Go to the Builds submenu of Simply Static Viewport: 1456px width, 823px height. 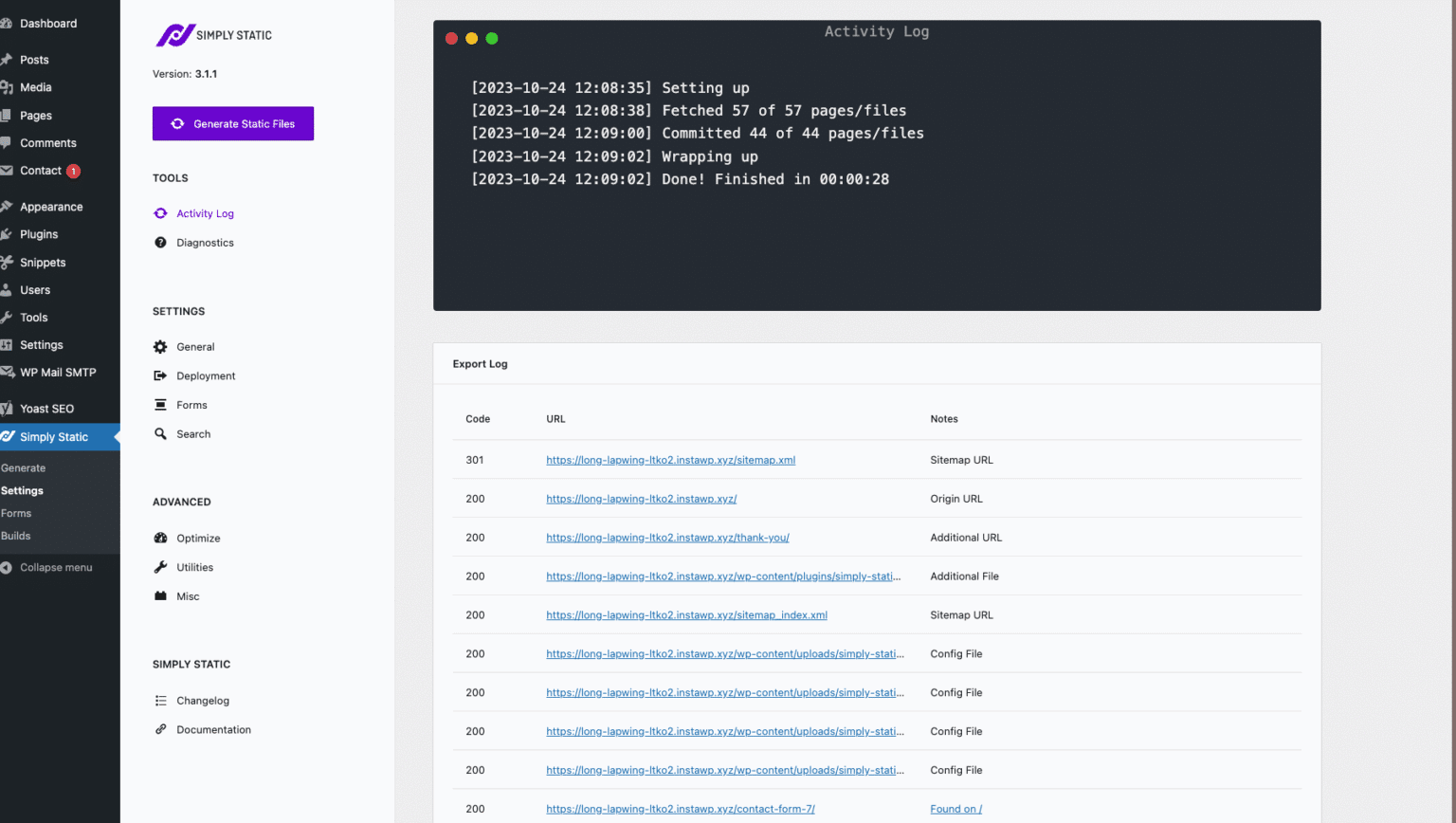tap(16, 535)
